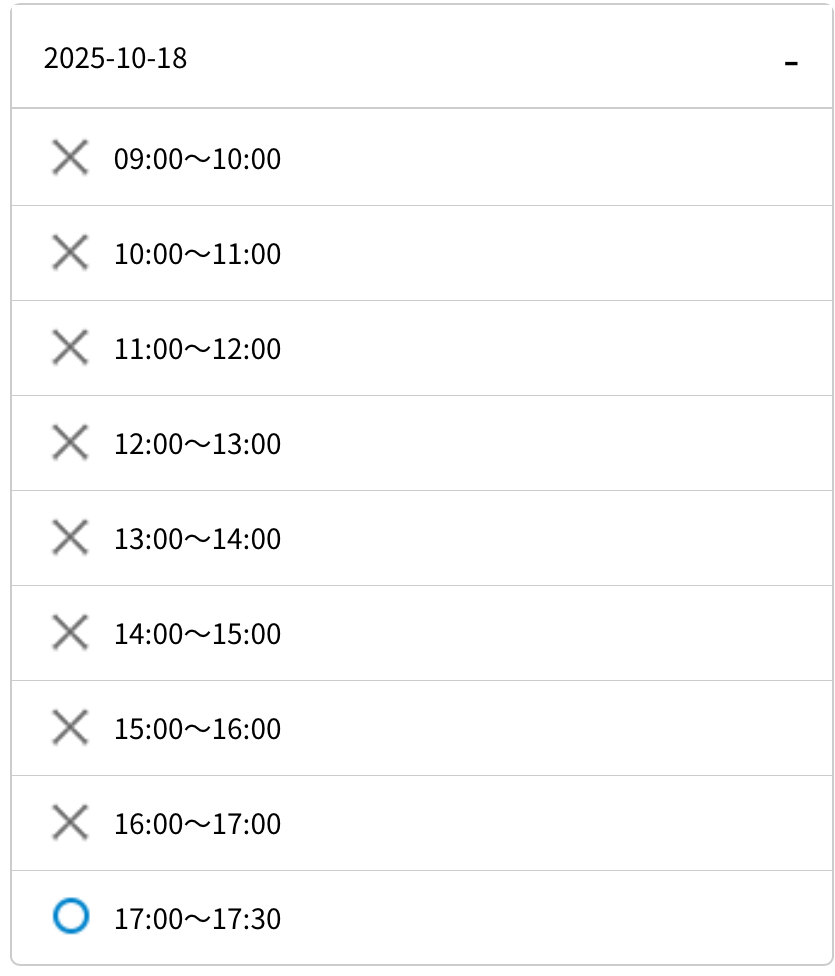Select the 10:00～11:00 time slot text
Screen dimensions: 835x976
(197, 254)
